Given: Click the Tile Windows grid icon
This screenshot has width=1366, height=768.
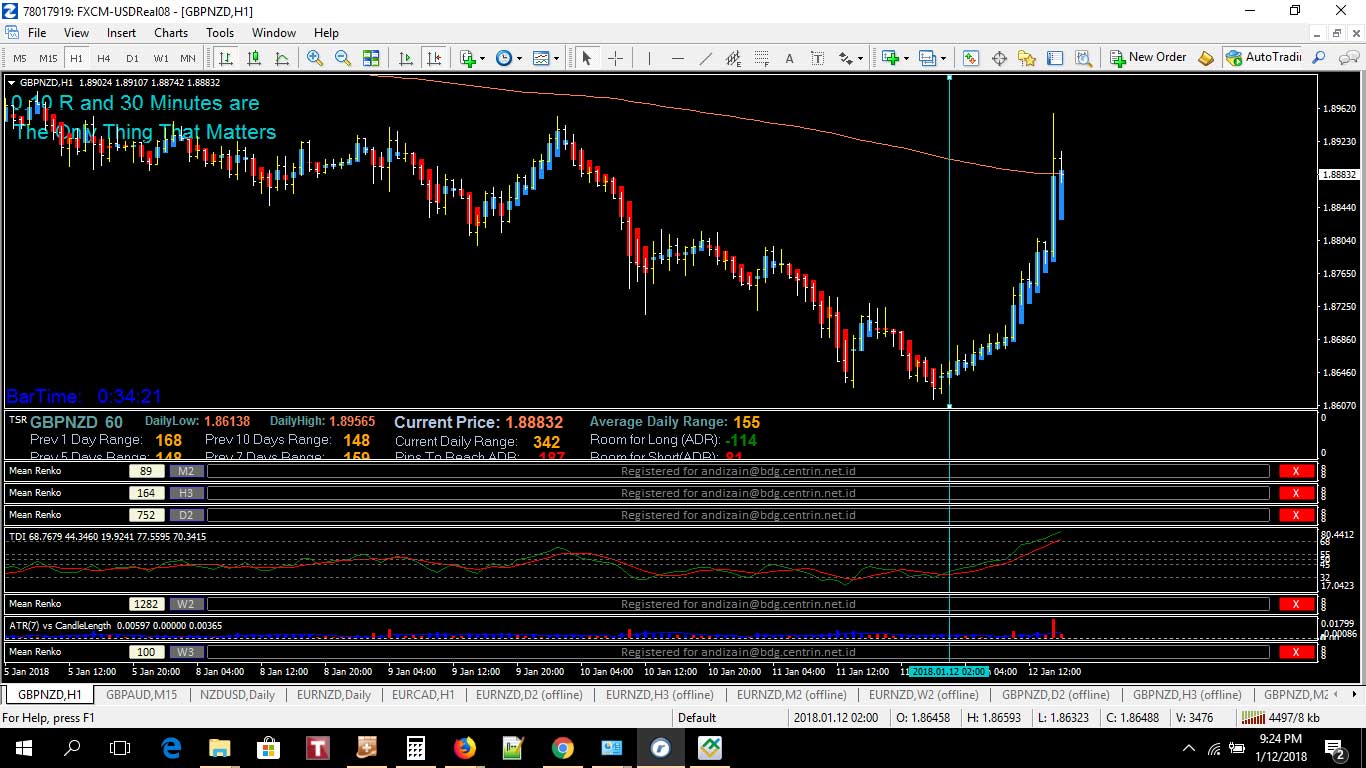Looking at the screenshot, I should [x=371, y=58].
